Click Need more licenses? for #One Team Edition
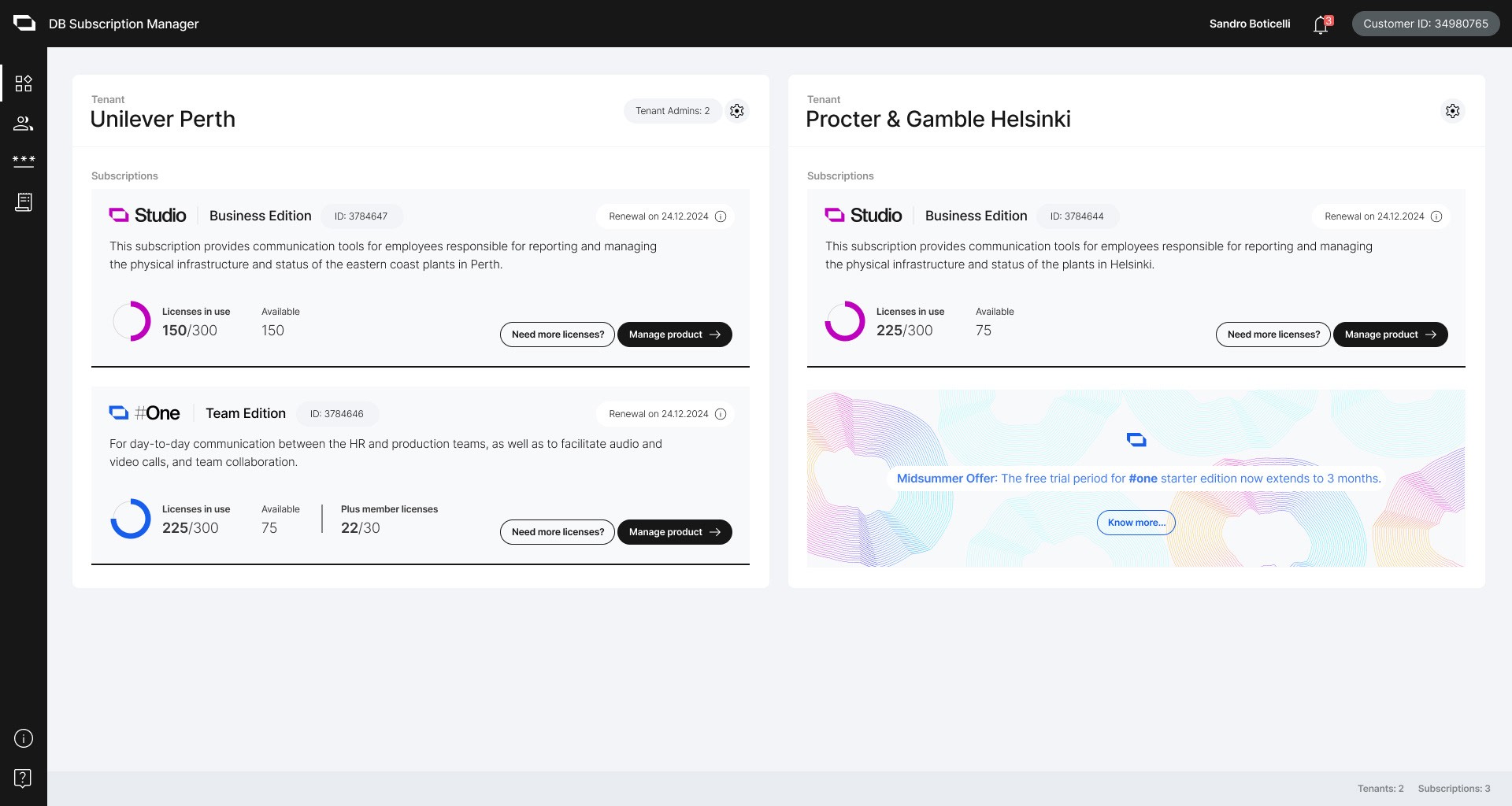The height and width of the screenshot is (806, 1512). (558, 532)
